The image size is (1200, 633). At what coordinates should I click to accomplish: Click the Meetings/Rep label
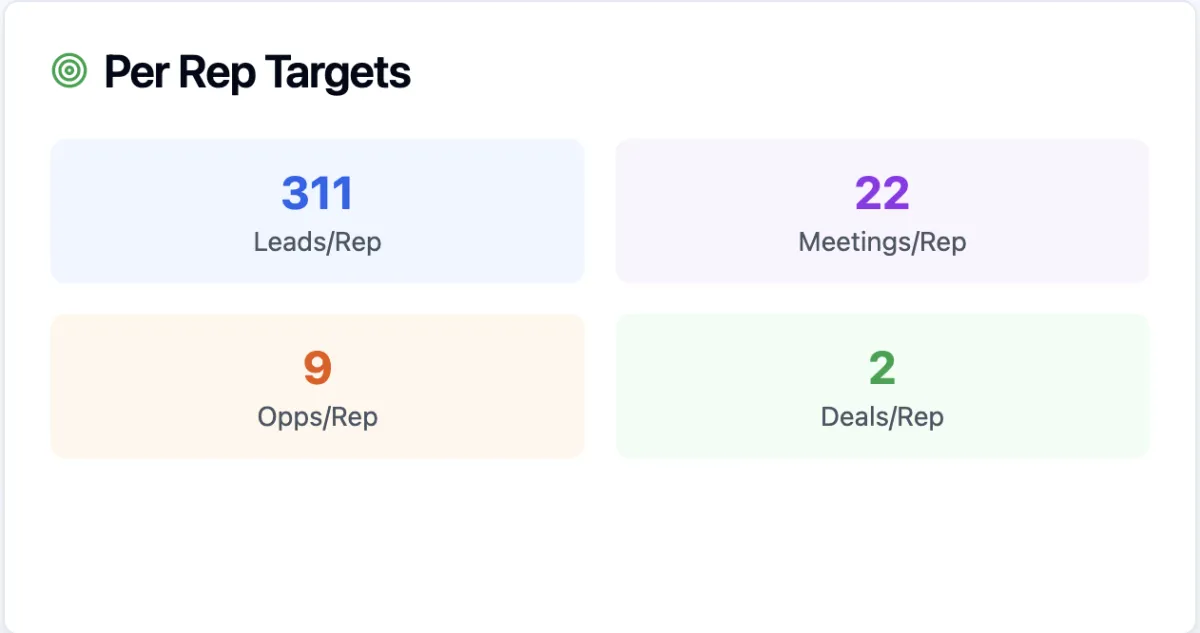point(882,242)
